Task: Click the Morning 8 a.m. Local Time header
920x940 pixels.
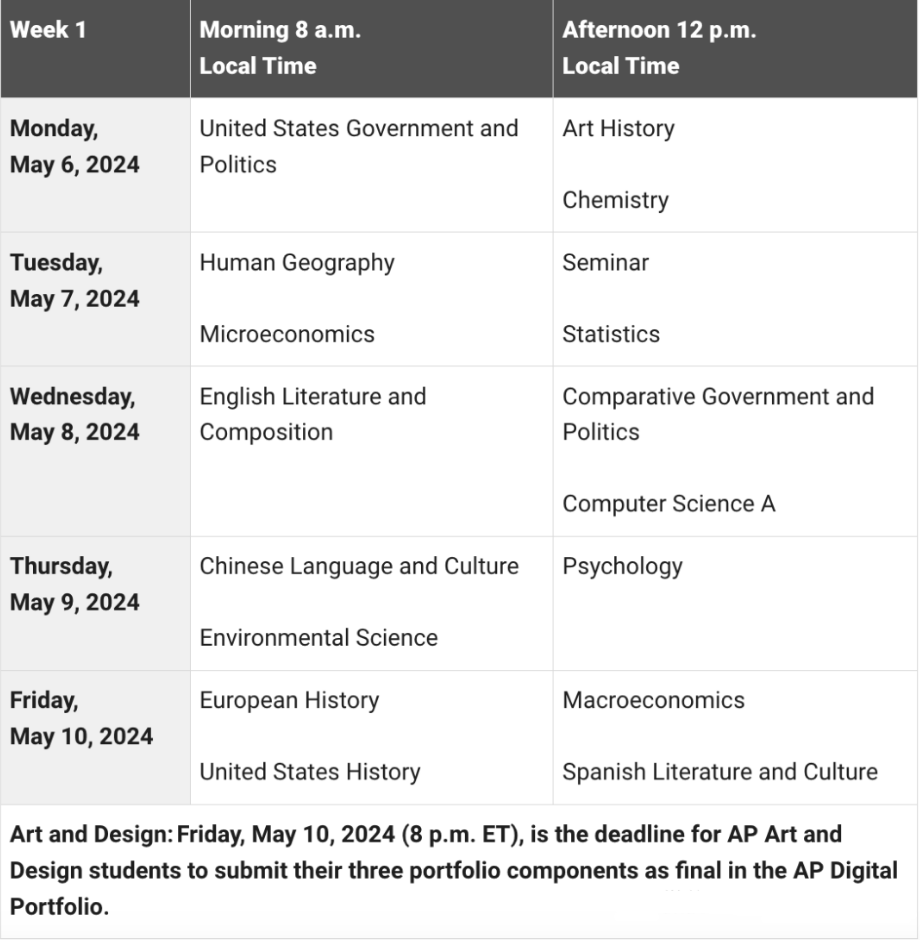Action: coord(280,48)
